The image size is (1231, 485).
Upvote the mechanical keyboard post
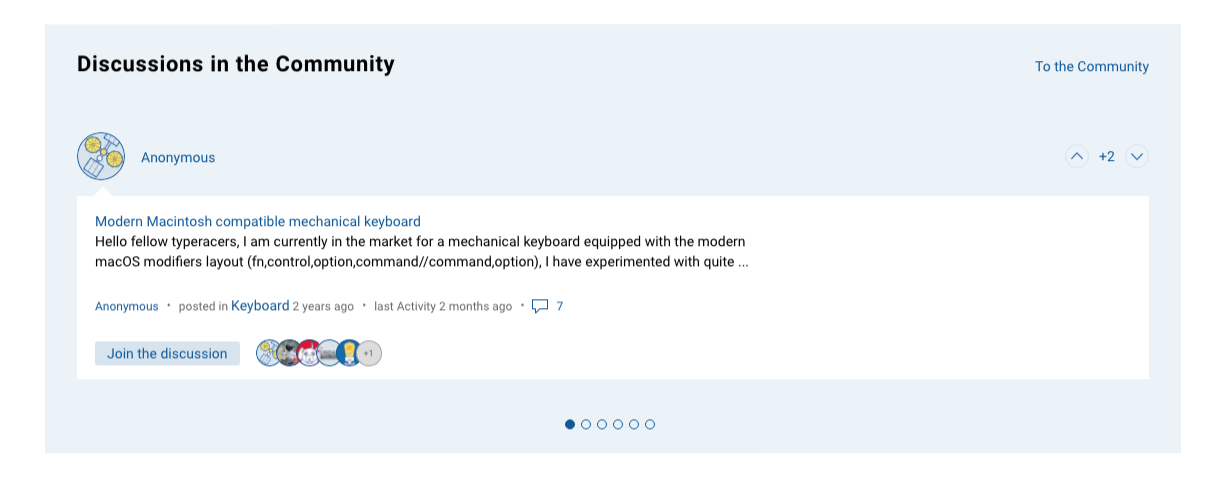tap(1077, 156)
